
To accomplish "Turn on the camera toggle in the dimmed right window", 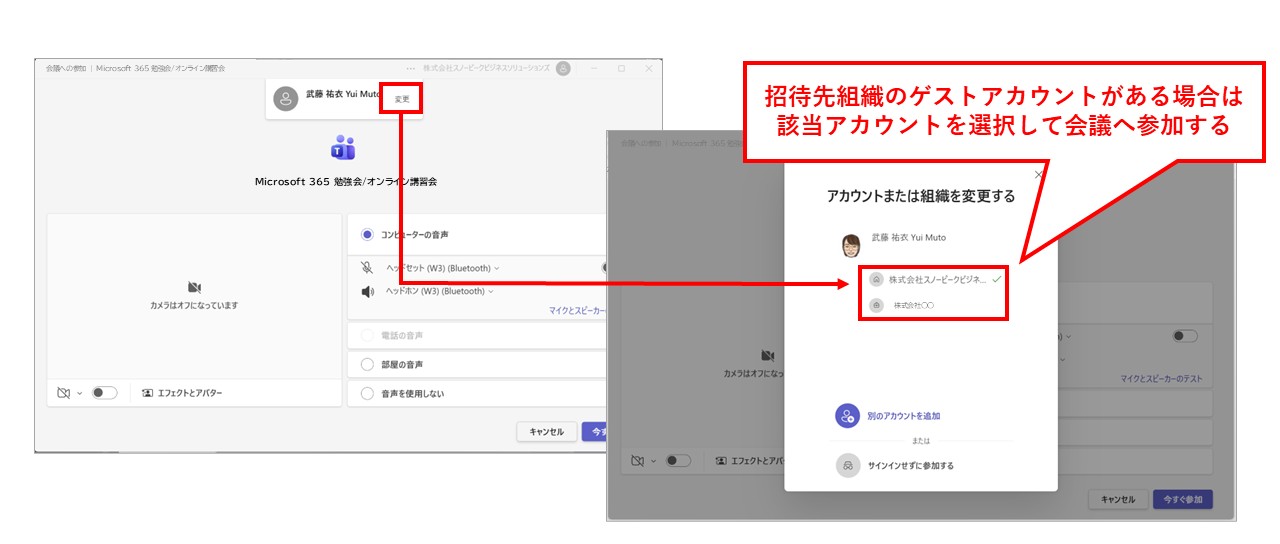I will tap(678, 461).
